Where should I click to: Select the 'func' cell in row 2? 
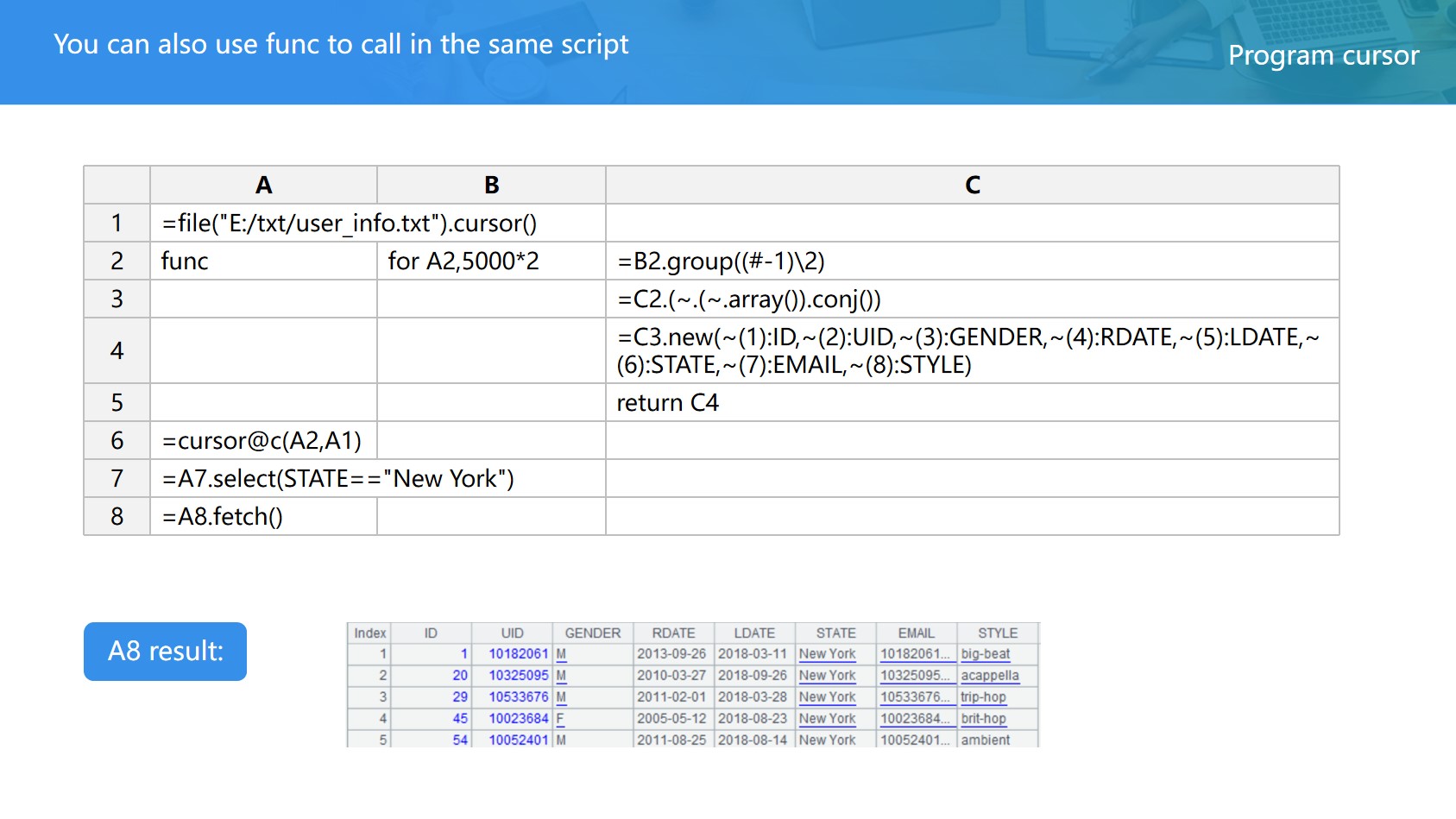[263, 261]
